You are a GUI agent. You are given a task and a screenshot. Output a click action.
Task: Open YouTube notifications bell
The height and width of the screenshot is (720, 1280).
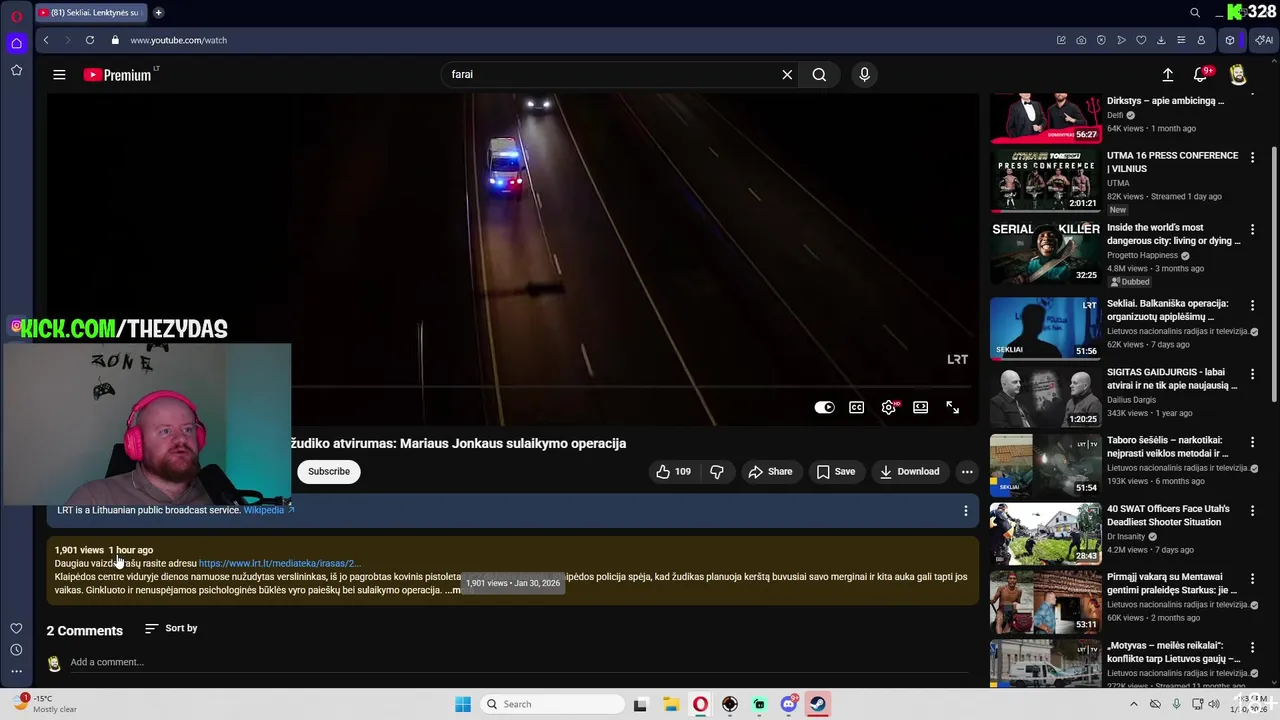point(1201,75)
